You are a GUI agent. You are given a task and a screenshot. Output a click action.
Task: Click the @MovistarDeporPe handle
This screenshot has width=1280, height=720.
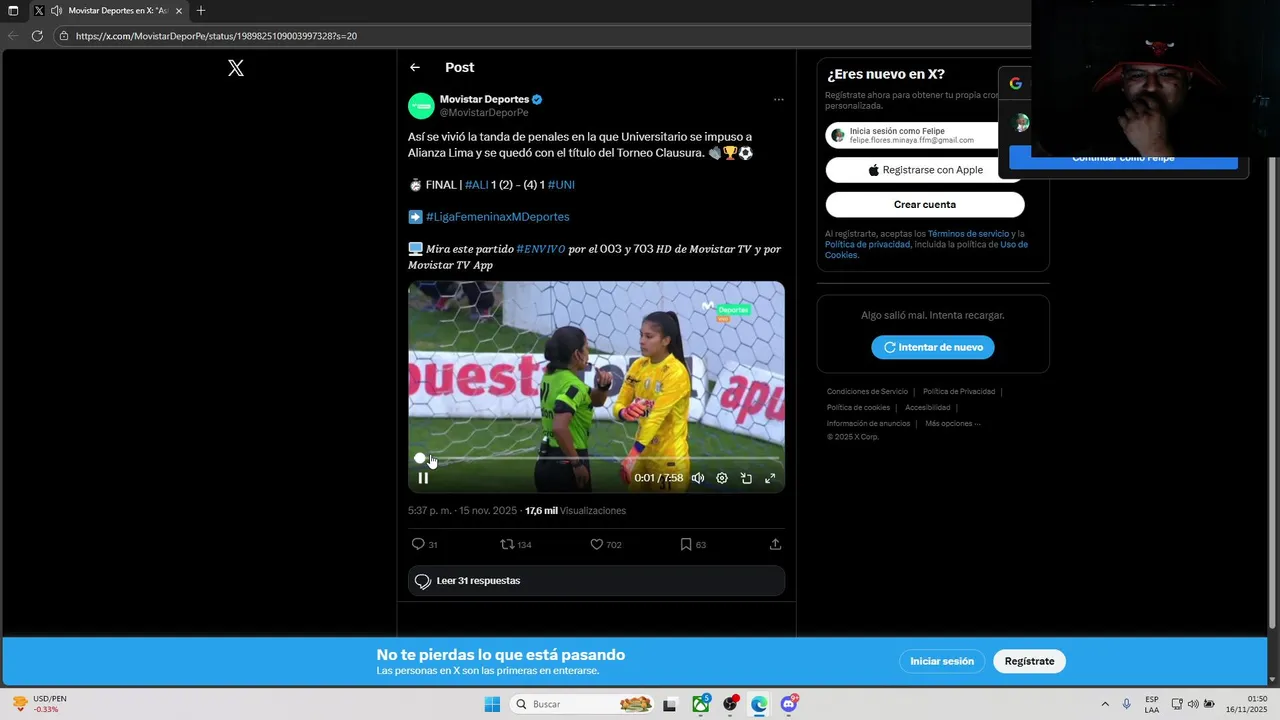click(x=484, y=113)
